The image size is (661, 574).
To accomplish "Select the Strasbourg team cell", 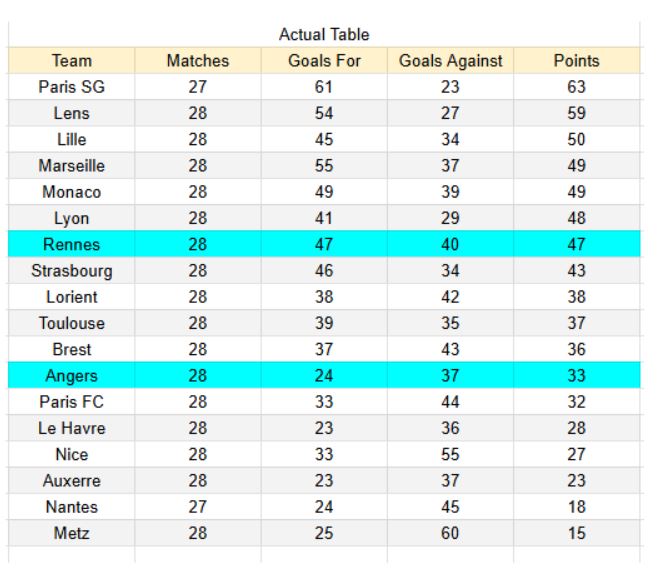I will (71, 271).
